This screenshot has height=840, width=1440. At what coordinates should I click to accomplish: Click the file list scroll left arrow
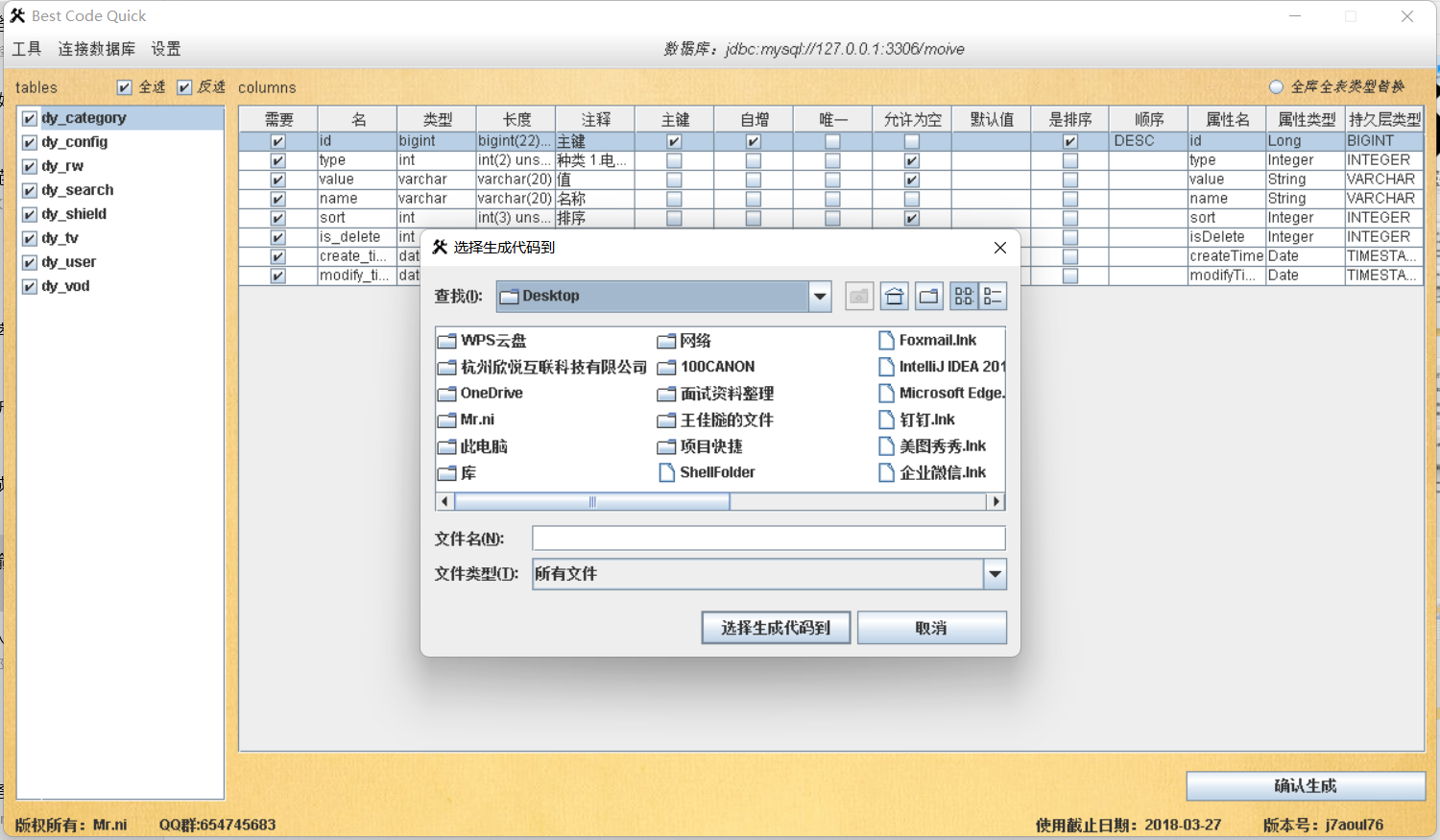444,502
